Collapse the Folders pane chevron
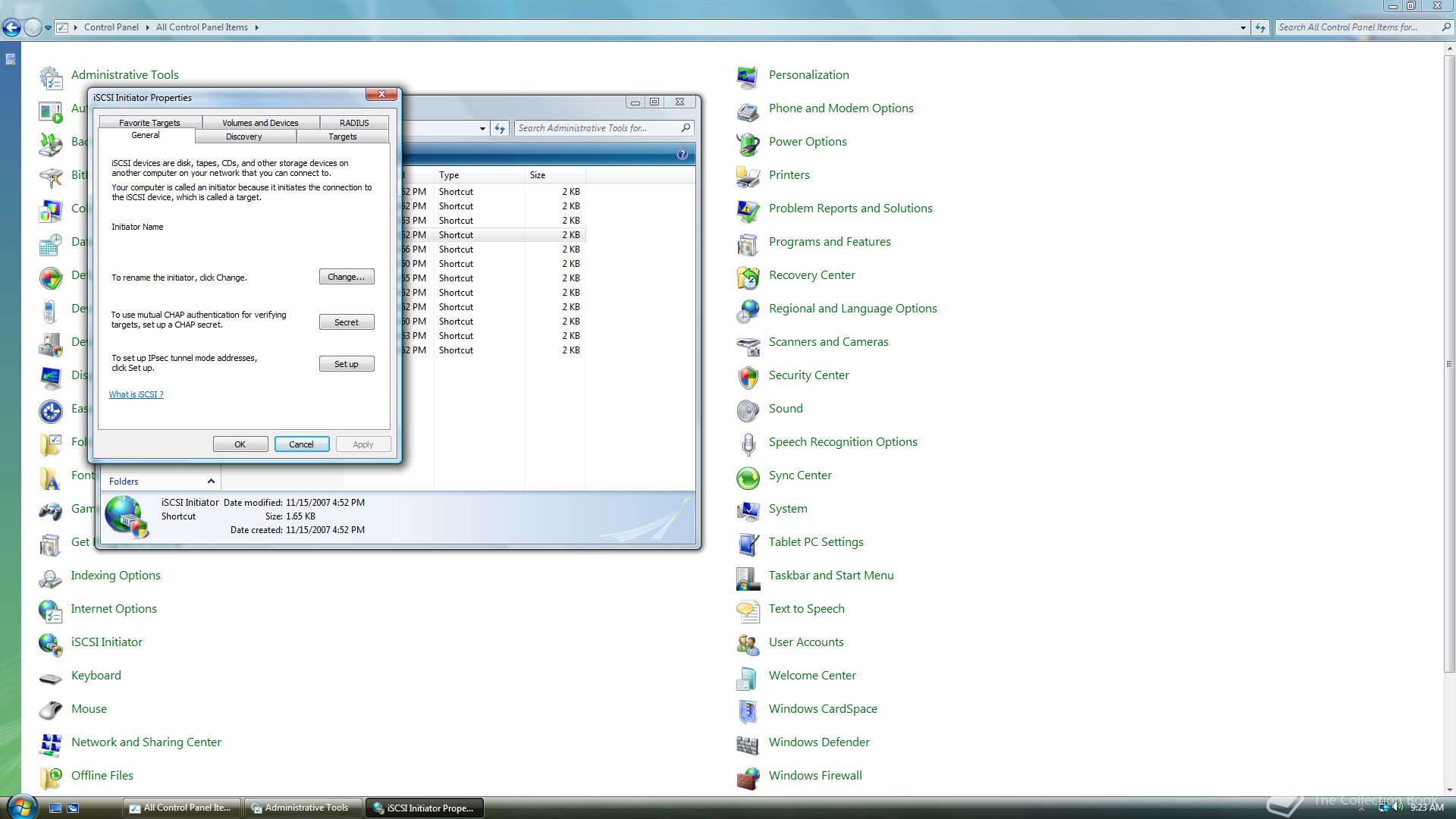The width and height of the screenshot is (1456, 819). pos(211,482)
